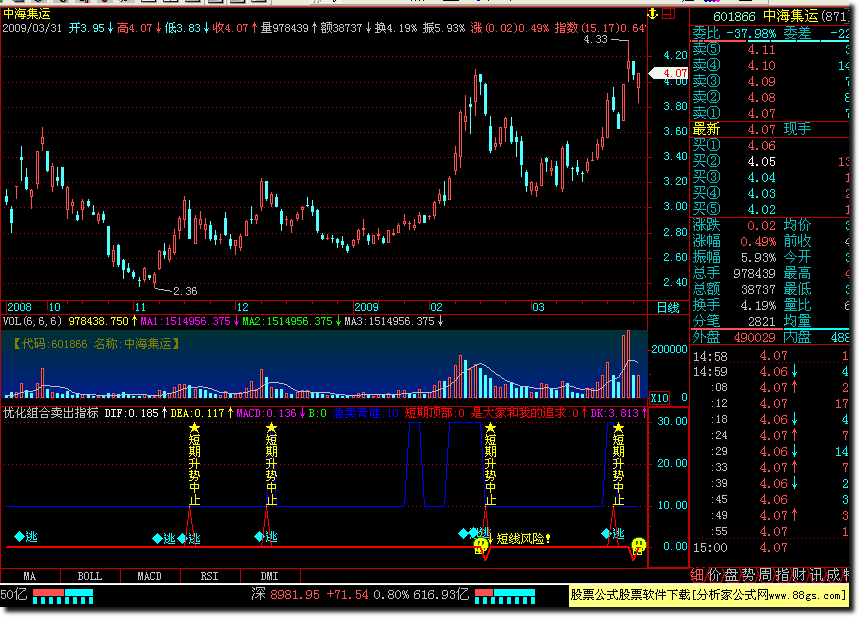The width and height of the screenshot is (861, 618).
Task: Switch to the BOLL indicator tab
Action: (x=90, y=576)
